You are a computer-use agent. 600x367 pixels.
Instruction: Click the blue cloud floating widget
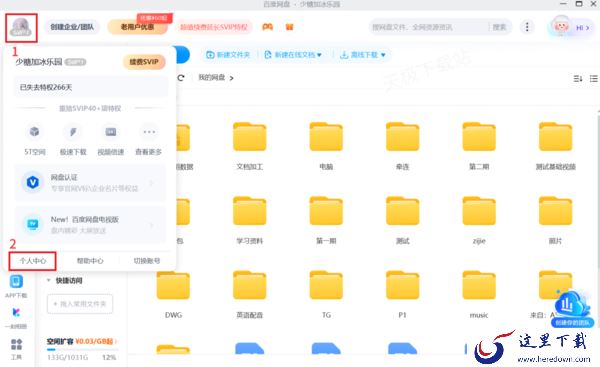click(x=572, y=308)
